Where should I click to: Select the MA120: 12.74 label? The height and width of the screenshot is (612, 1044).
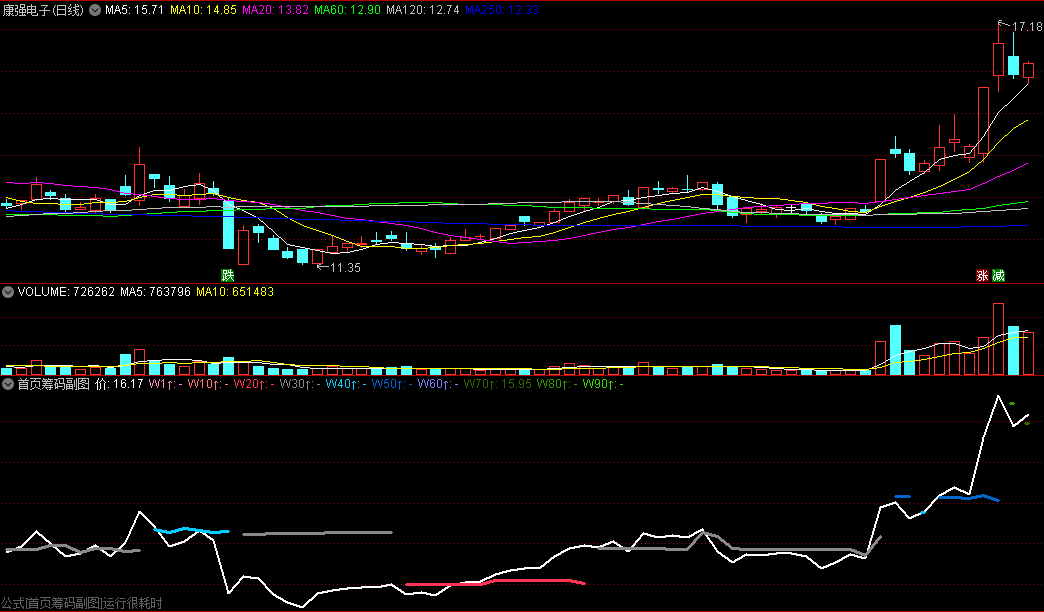point(422,10)
